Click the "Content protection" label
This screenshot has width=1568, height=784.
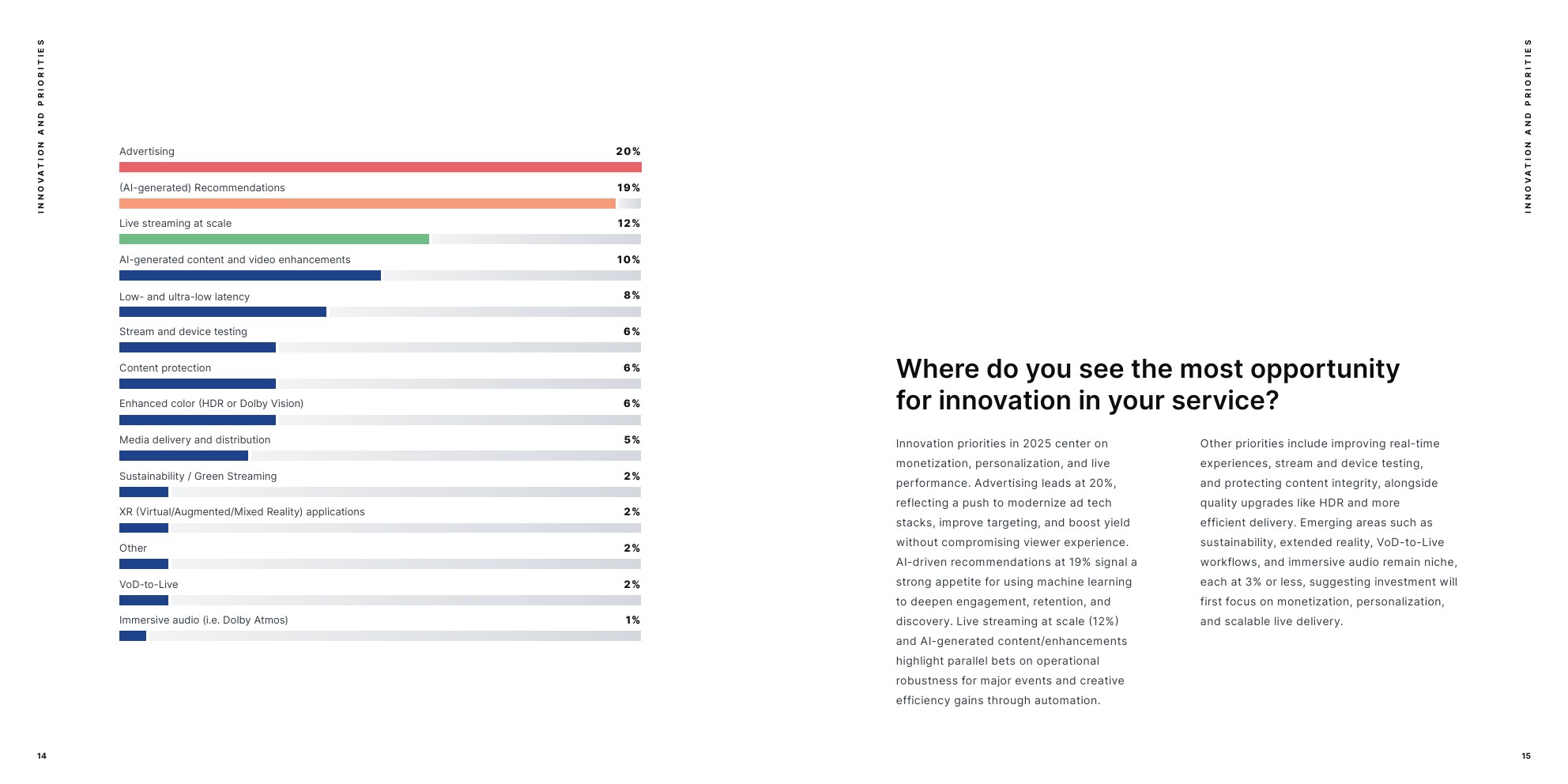pos(165,368)
